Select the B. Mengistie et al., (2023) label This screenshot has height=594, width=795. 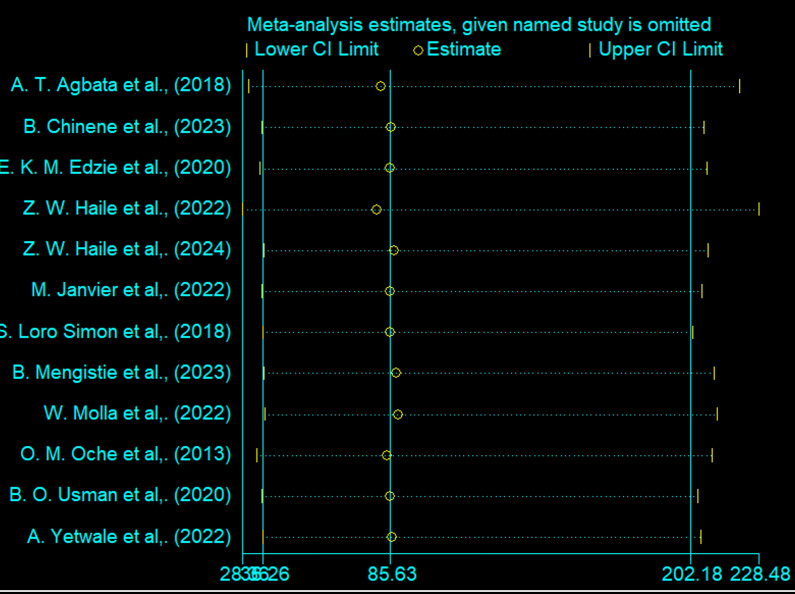pyautogui.click(x=122, y=373)
